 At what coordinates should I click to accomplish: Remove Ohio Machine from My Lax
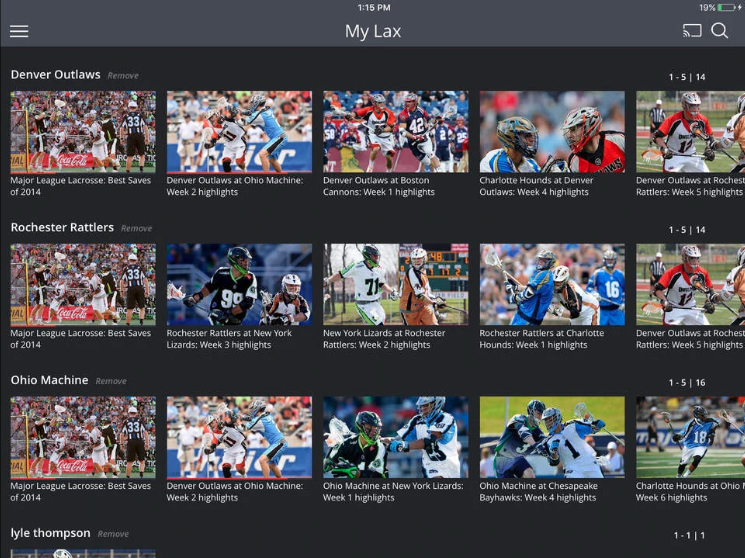pyautogui.click(x=110, y=381)
